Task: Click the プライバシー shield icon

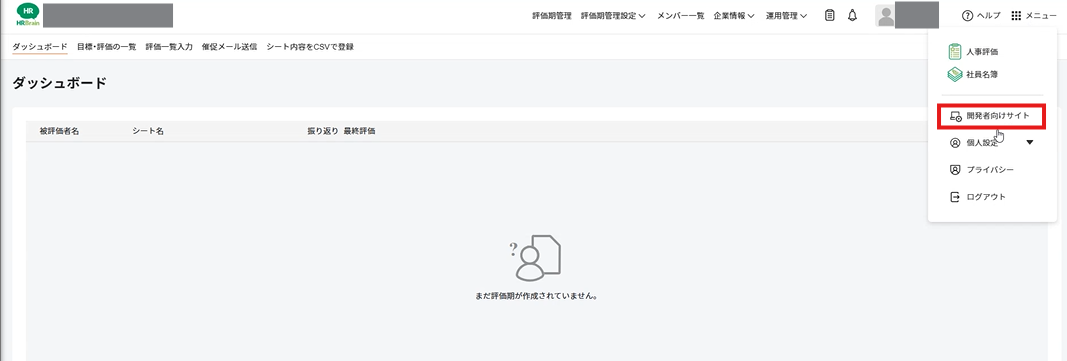Action: tap(955, 170)
